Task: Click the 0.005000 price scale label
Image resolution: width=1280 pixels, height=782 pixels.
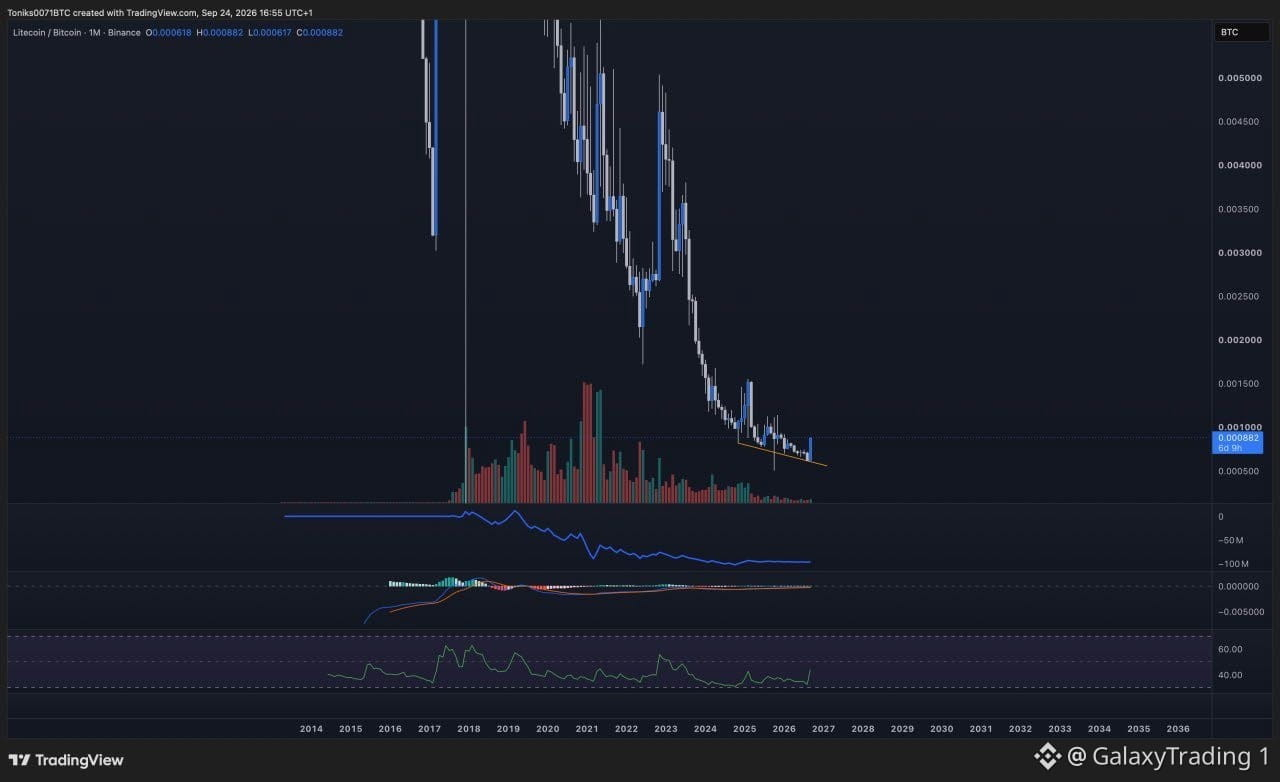Action: tap(1239, 78)
